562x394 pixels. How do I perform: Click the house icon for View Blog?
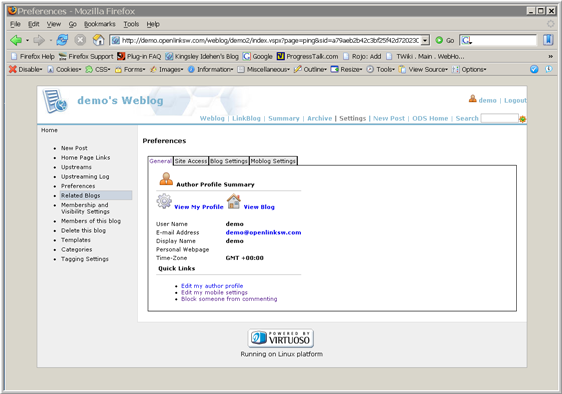click(234, 201)
